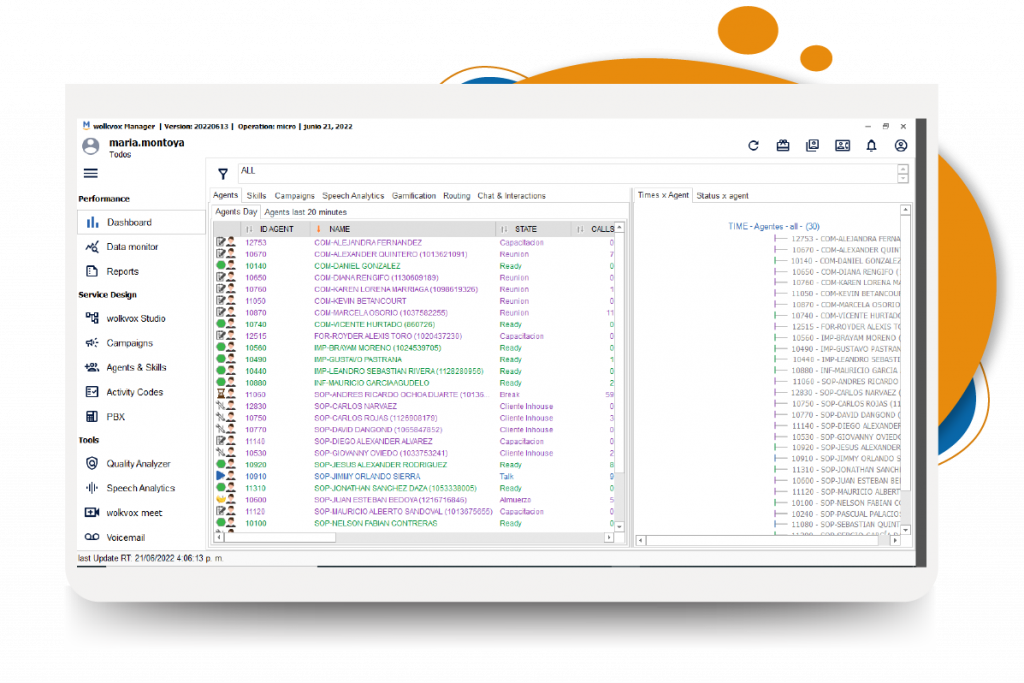Select the Agents last 20 minutes tab
The image size is (1024, 683).
pos(306,212)
